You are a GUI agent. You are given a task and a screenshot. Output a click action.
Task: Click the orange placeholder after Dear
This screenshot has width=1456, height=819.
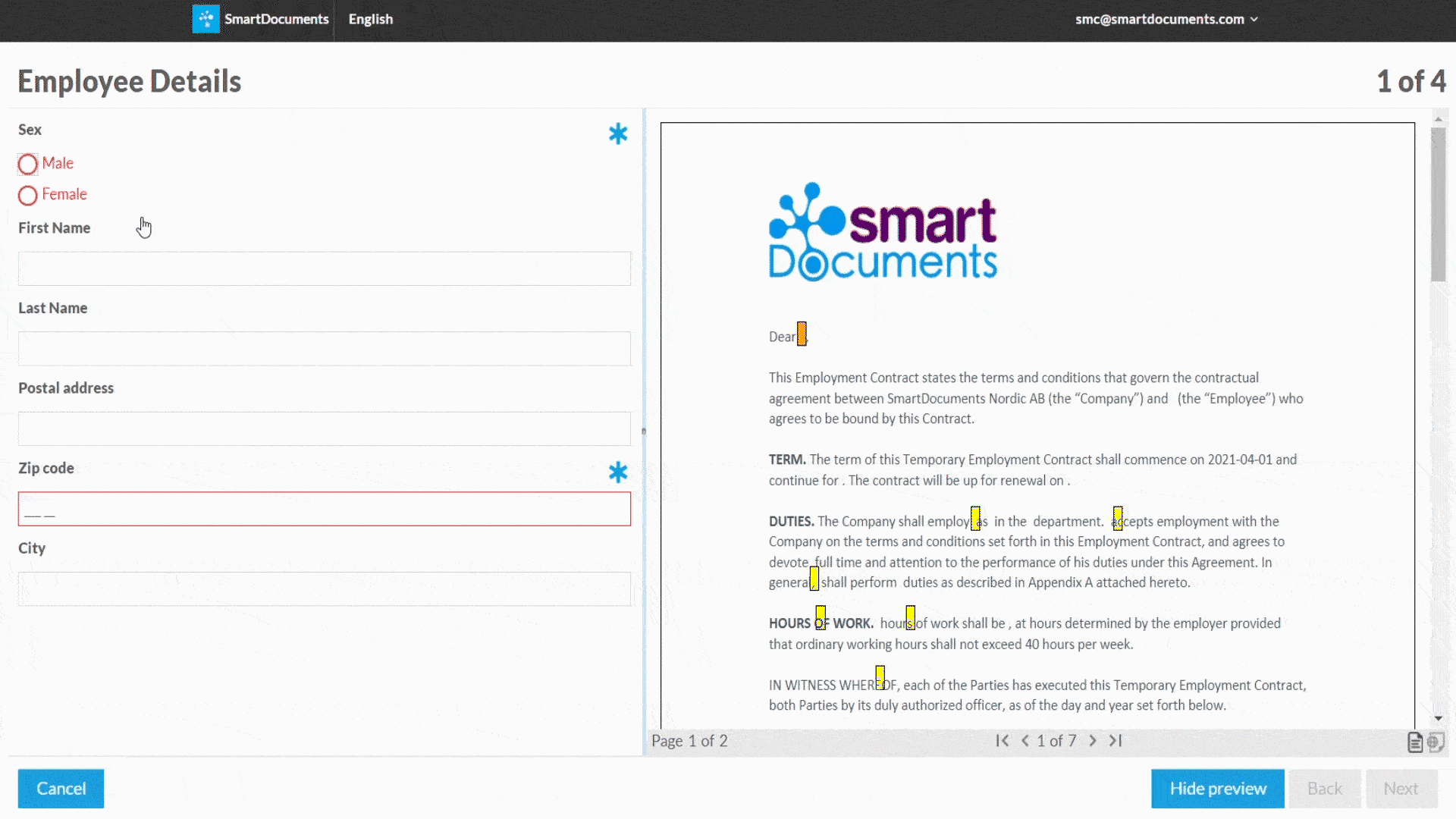(x=802, y=334)
